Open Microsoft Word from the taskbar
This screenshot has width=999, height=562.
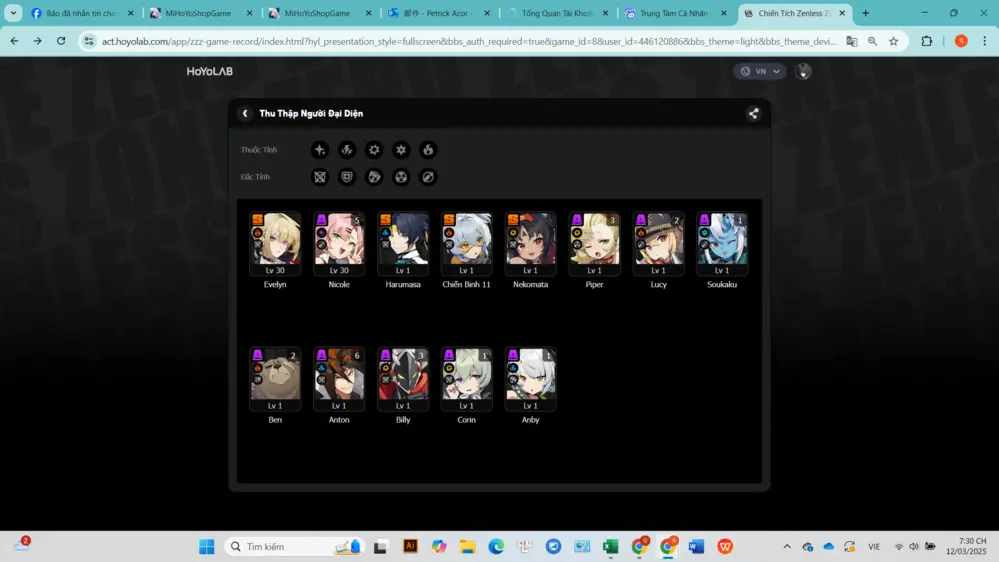coord(696,547)
